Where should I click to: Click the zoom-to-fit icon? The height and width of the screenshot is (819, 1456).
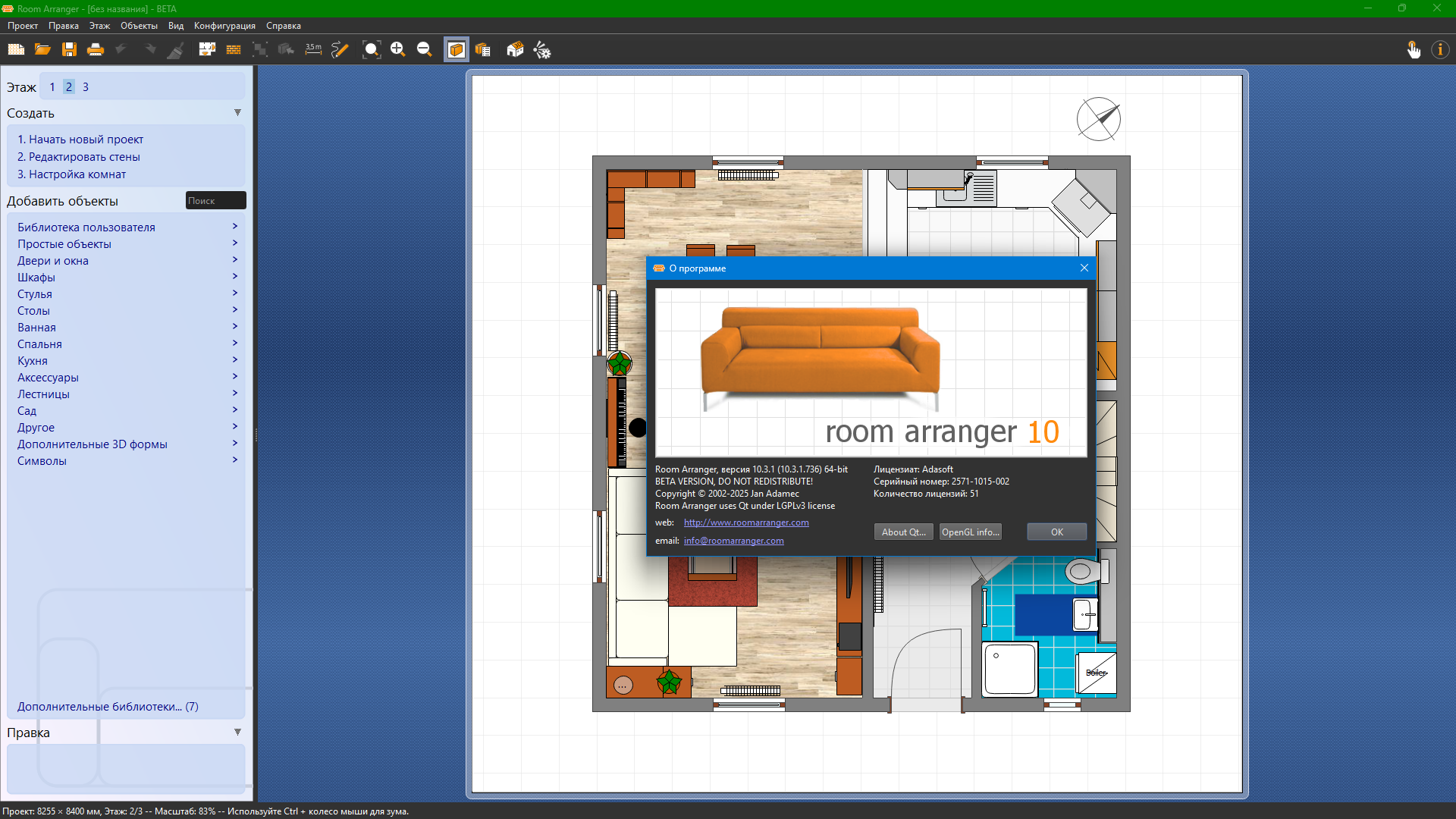[x=371, y=50]
